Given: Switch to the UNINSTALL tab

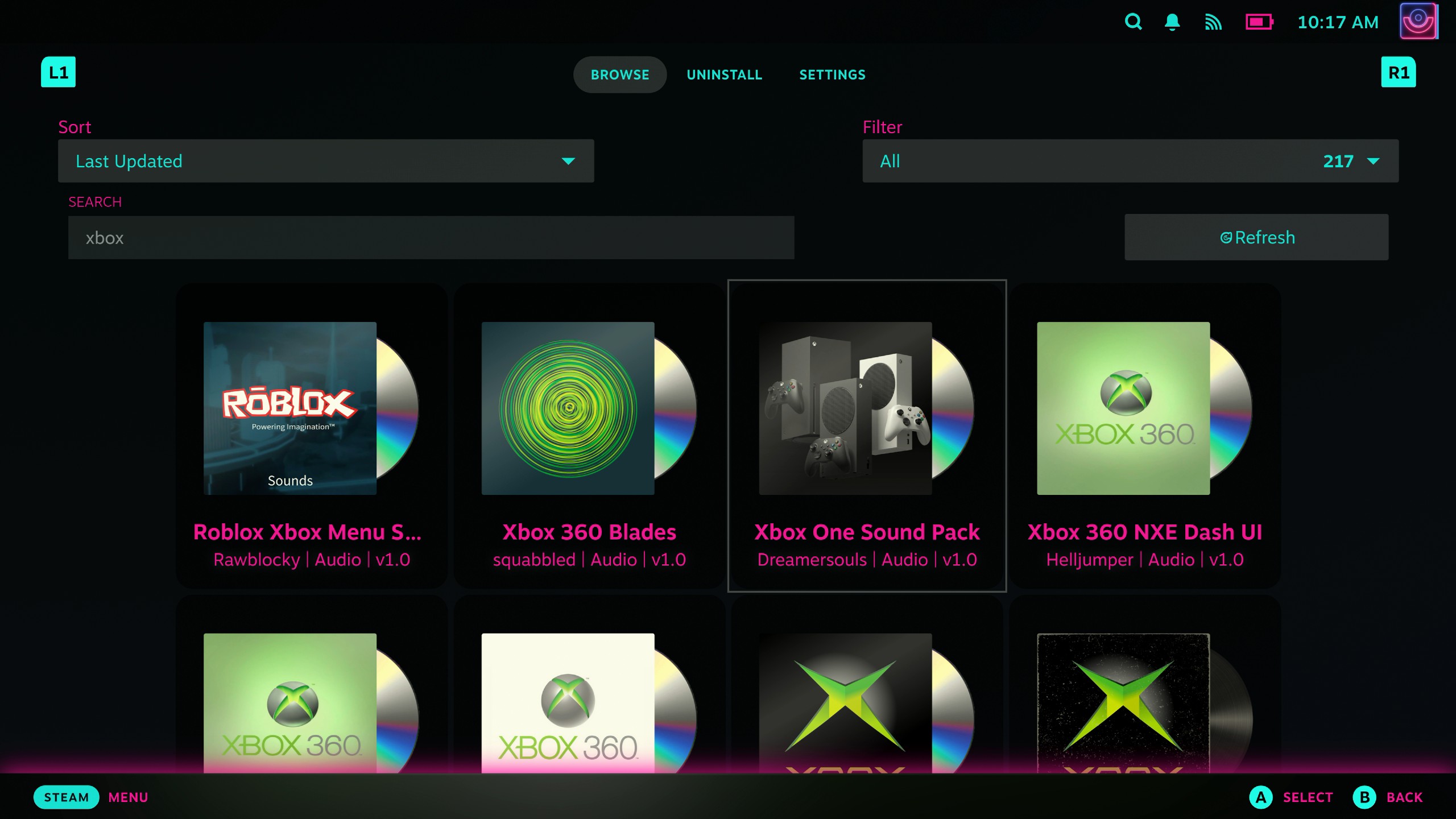Looking at the screenshot, I should (x=725, y=74).
